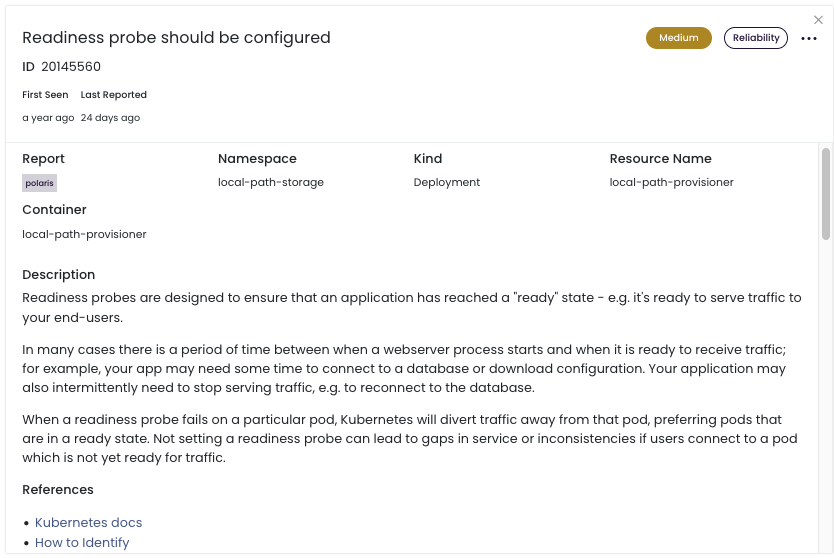Viewport: 834px width, 558px height.
Task: Click the References section heading
Action: pyautogui.click(x=58, y=490)
